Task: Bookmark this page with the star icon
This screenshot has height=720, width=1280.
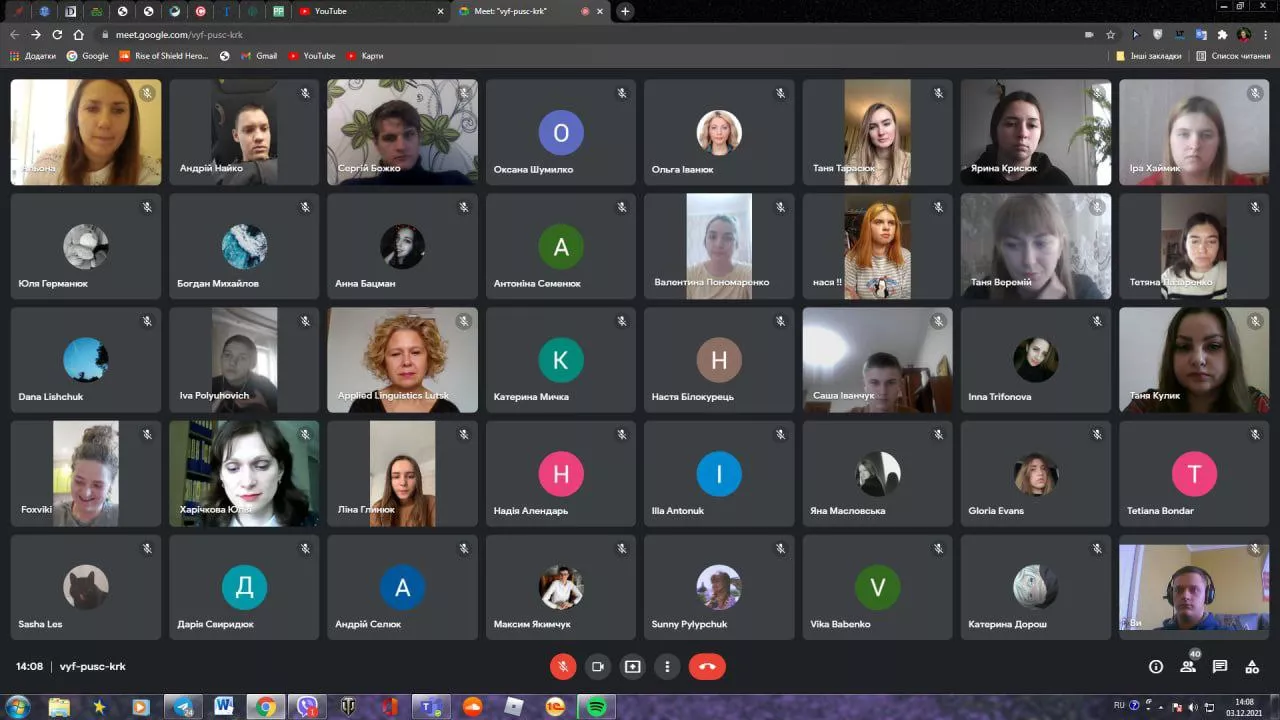Action: [1110, 34]
